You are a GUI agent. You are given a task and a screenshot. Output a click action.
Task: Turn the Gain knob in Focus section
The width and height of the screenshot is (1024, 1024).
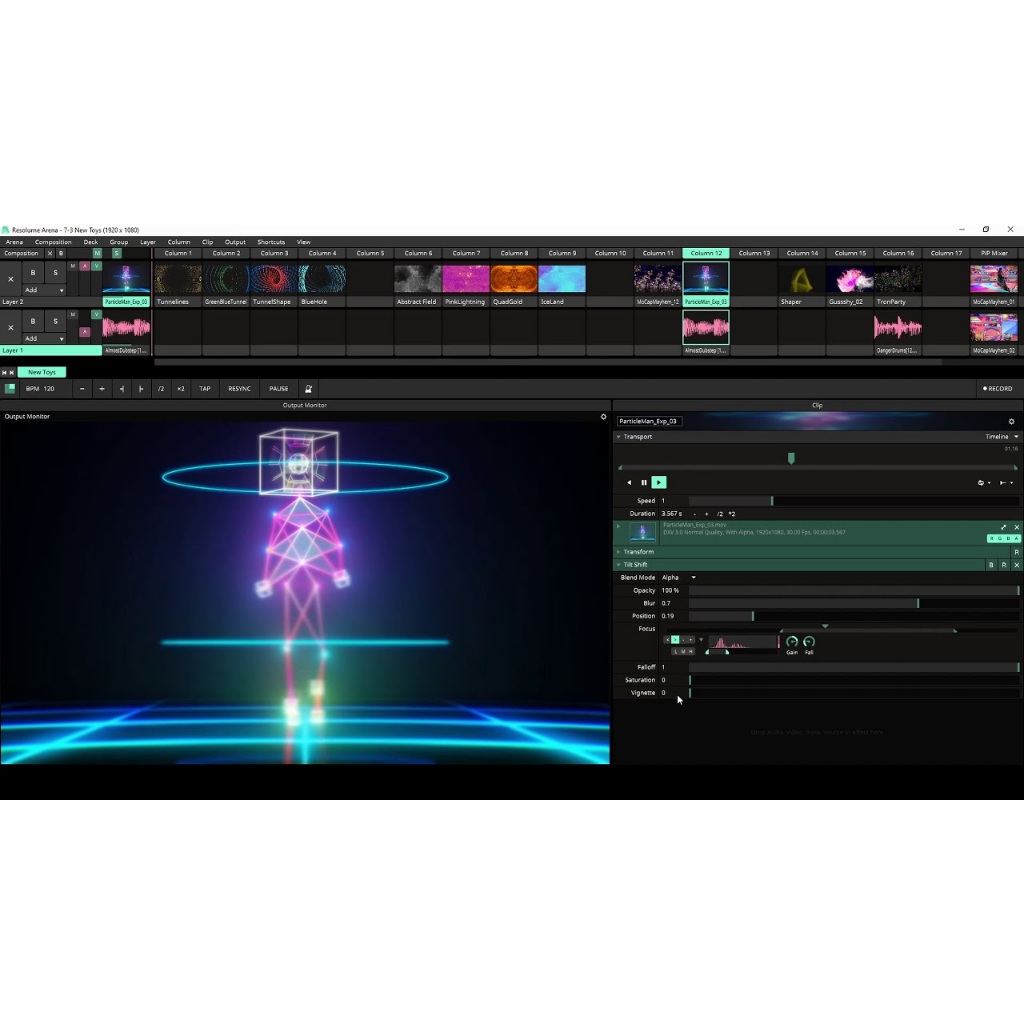click(792, 642)
